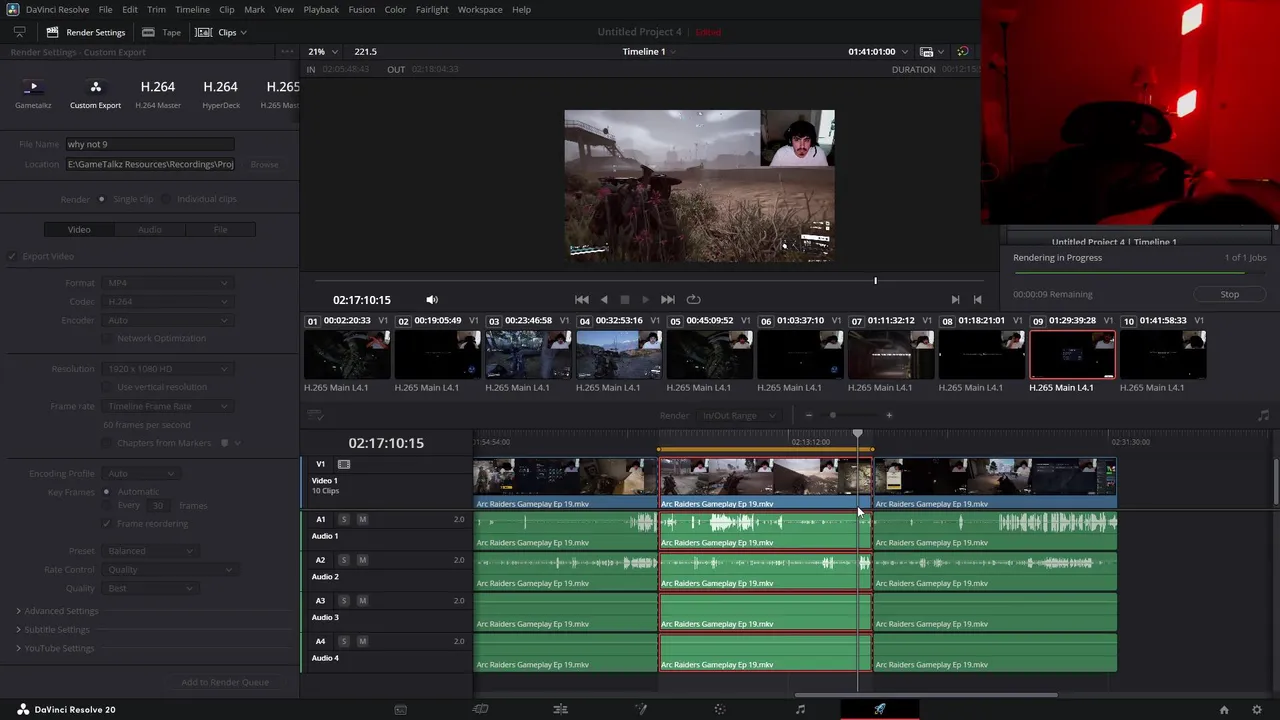Open Render Settings panel options three dots
This screenshot has width=1280, height=720.
[288, 52]
